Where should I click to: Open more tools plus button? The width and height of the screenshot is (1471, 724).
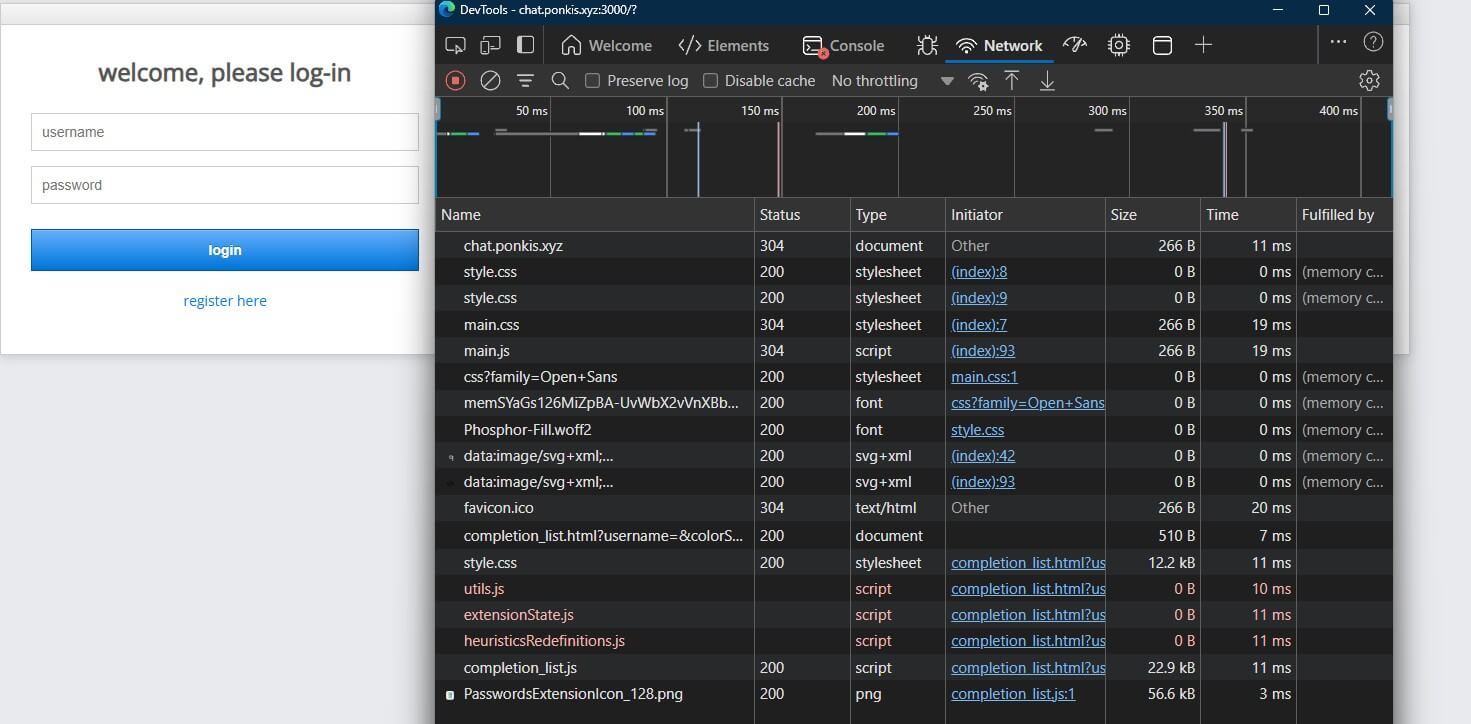tap(1203, 45)
